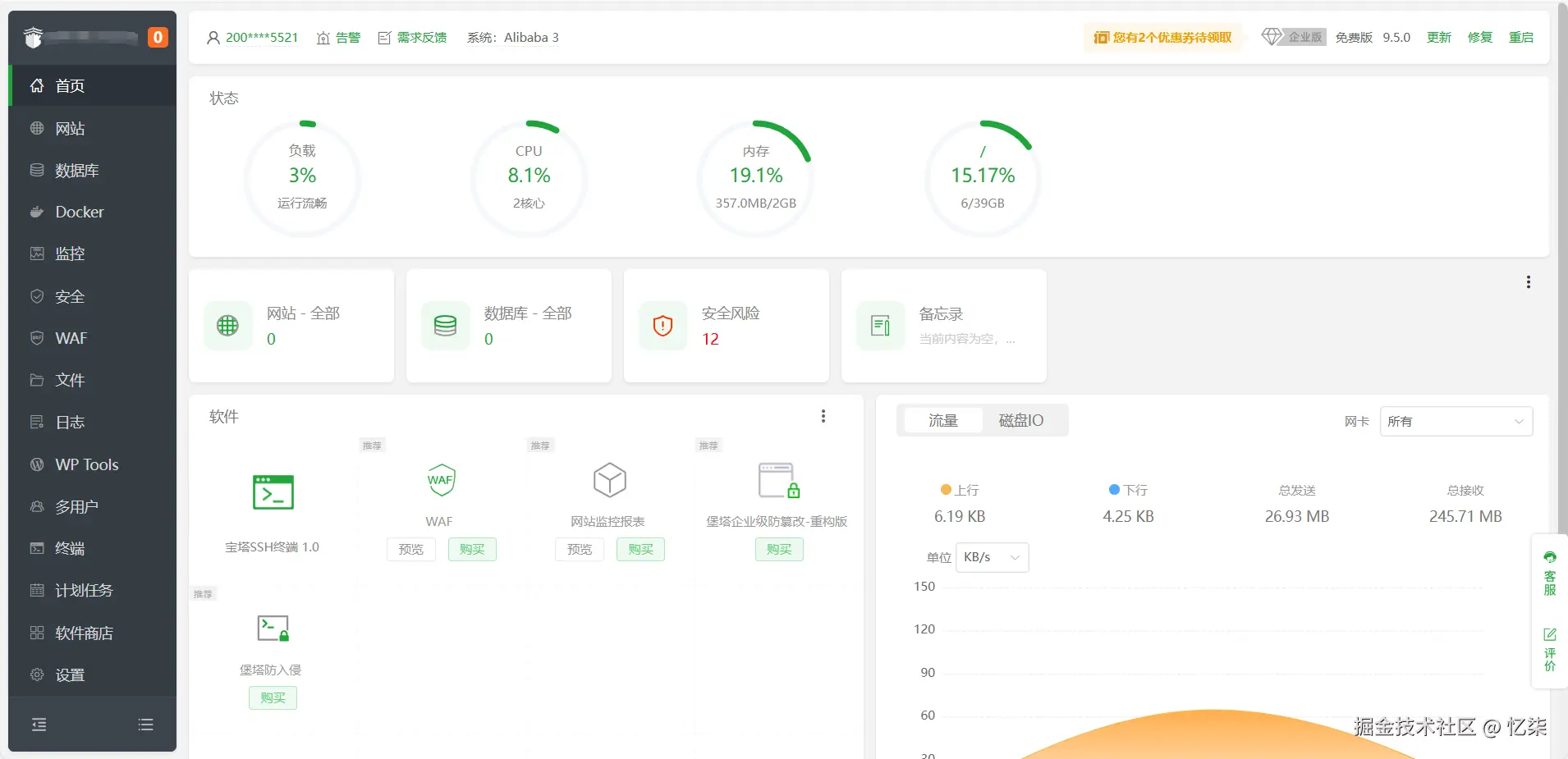Open the orange notification badge showing 0
1568x759 pixels.
[158, 37]
